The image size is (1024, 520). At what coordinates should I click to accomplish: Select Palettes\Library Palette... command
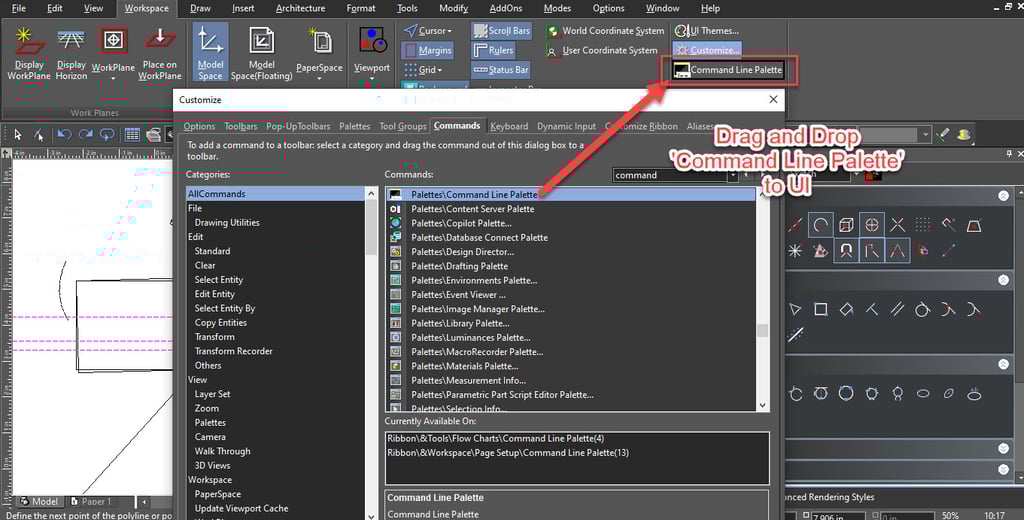click(x=460, y=323)
